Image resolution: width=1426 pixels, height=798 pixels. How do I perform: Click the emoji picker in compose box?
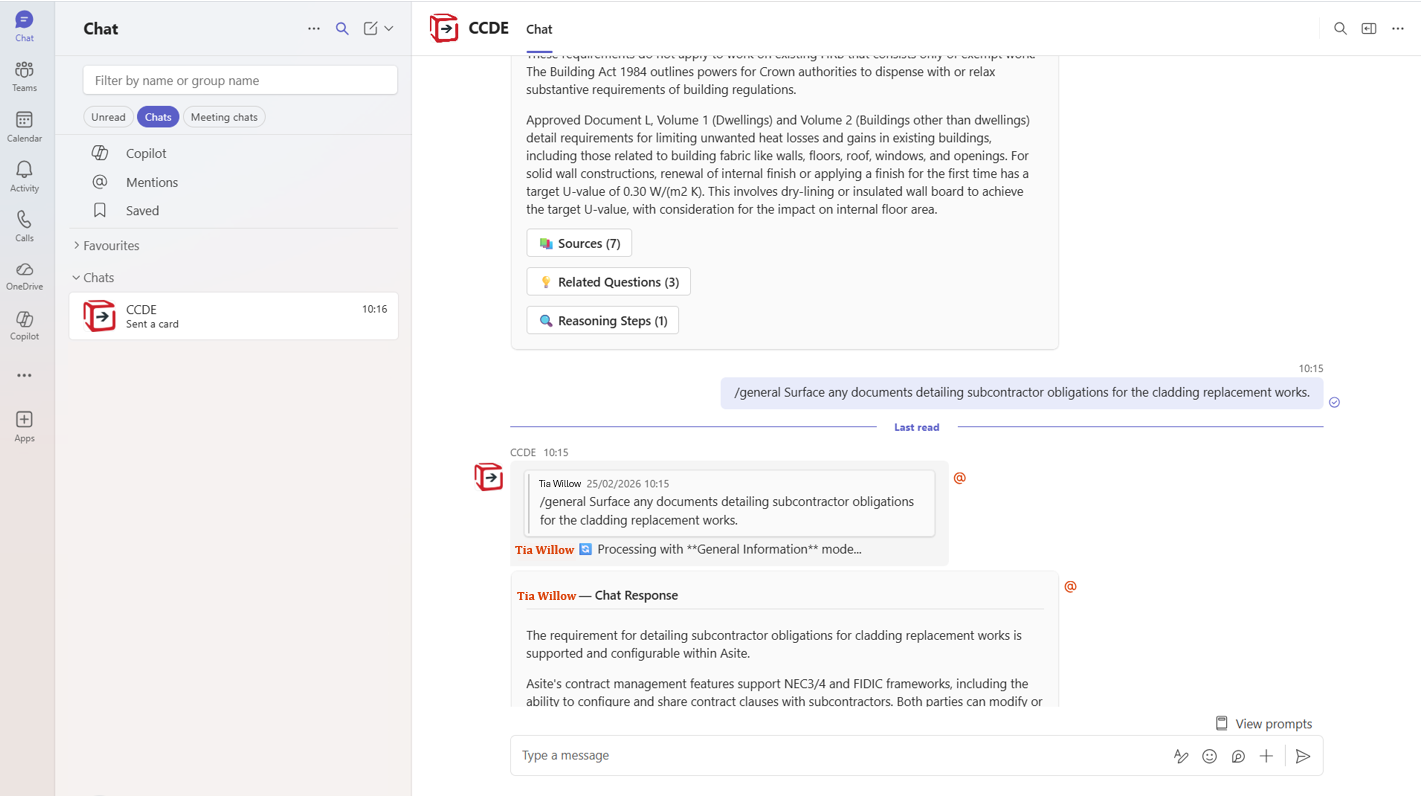coord(1209,757)
